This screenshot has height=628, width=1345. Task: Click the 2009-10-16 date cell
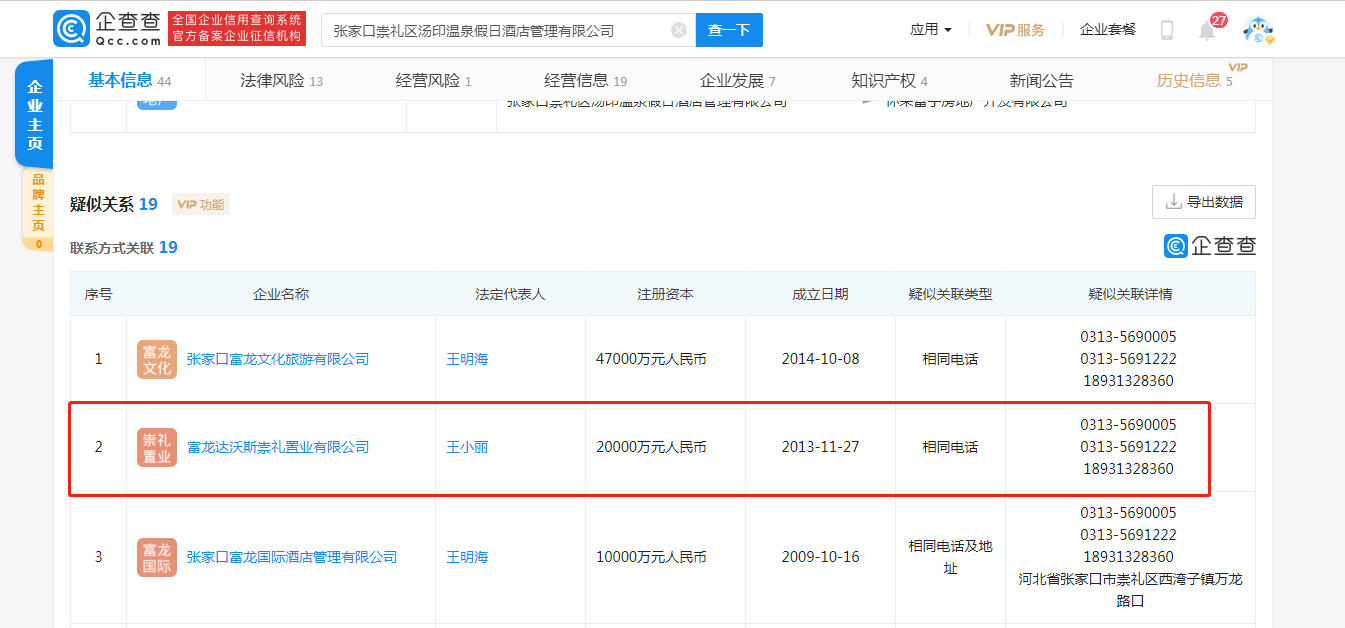point(820,557)
